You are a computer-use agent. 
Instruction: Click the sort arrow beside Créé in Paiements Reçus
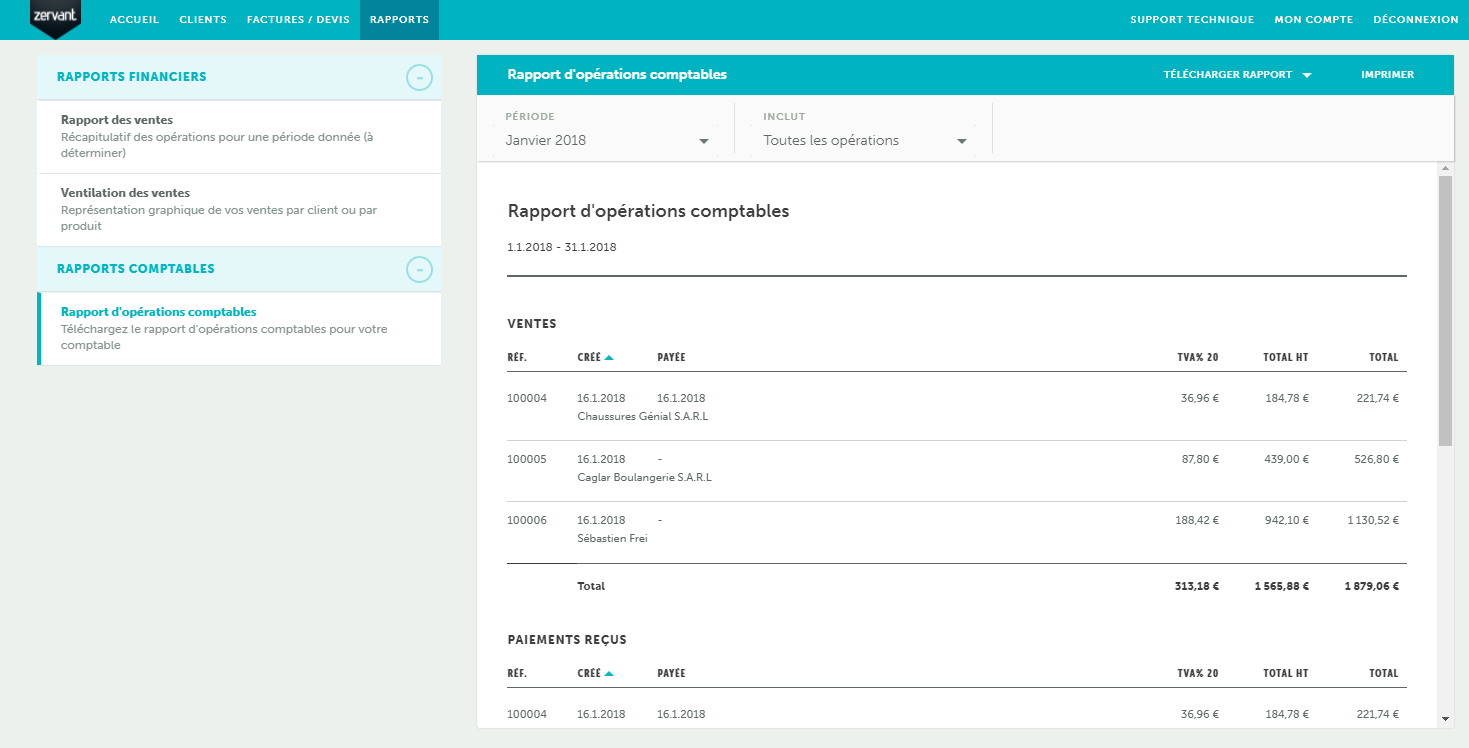(x=609, y=673)
